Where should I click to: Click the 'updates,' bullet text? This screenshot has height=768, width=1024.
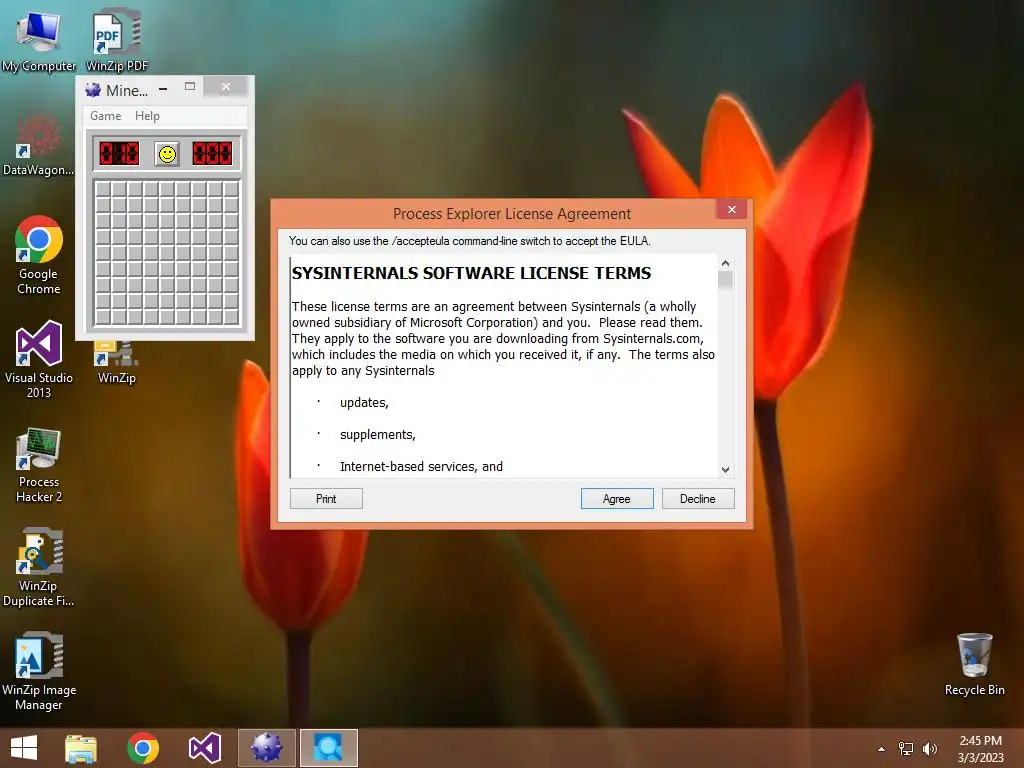(364, 402)
